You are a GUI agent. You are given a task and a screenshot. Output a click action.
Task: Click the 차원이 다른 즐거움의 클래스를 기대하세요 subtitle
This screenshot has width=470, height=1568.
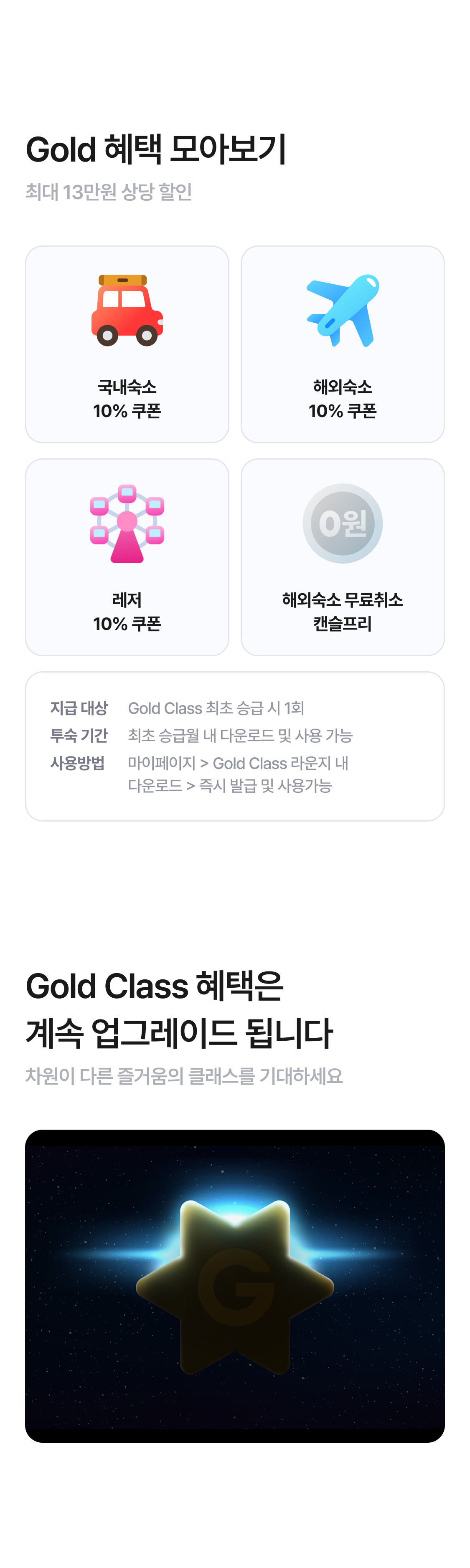pos(184,1076)
